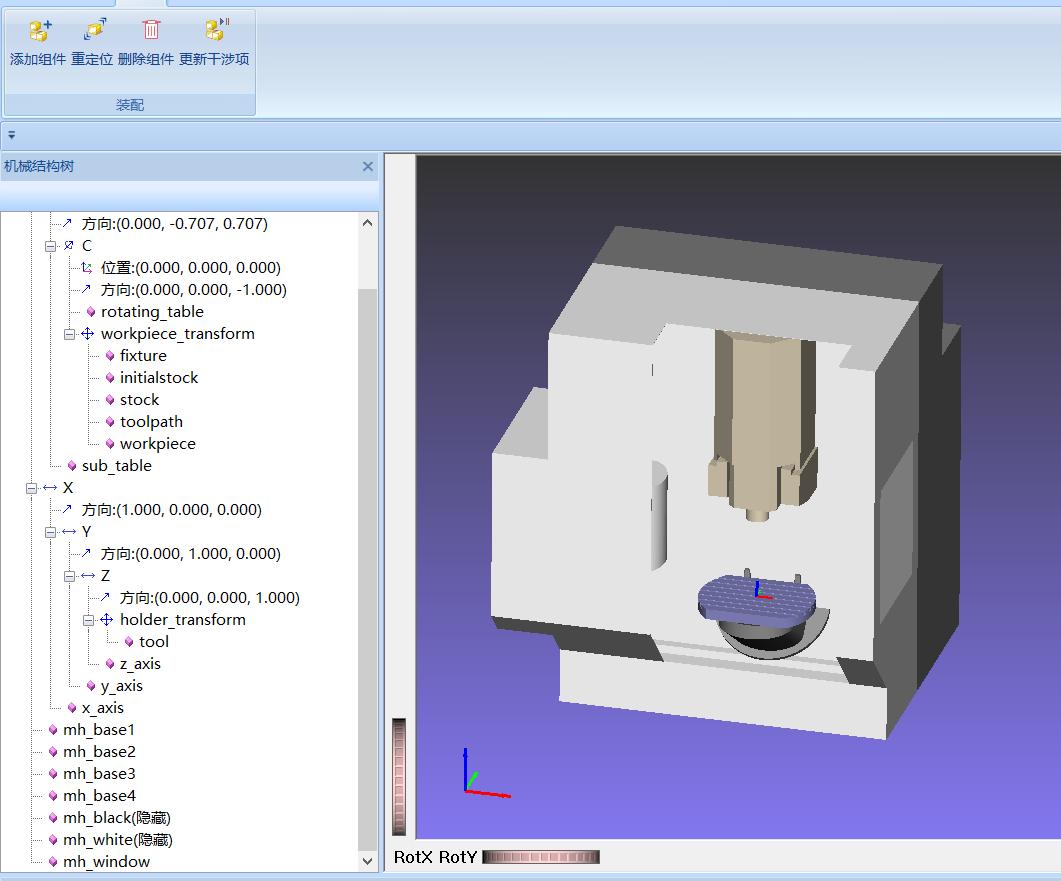Close the 机械结构树 panel
The height and width of the screenshot is (881, 1061).
[367, 167]
